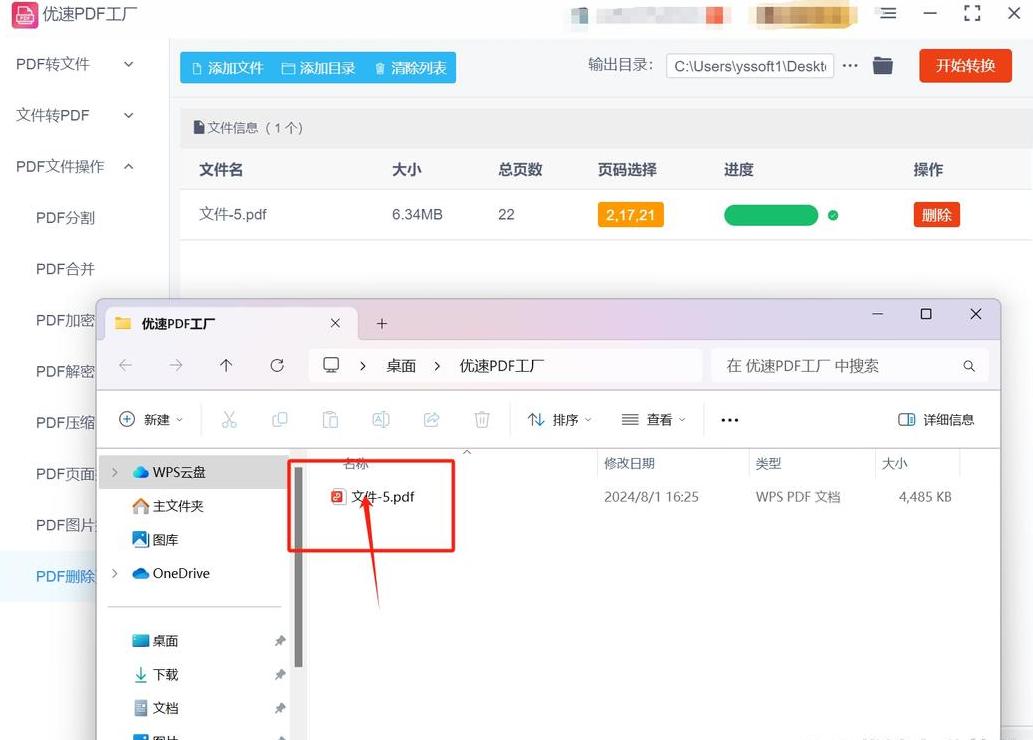Image resolution: width=1033 pixels, height=740 pixels.
Task: Click the Share icon in Explorer toolbar
Action: pos(432,420)
